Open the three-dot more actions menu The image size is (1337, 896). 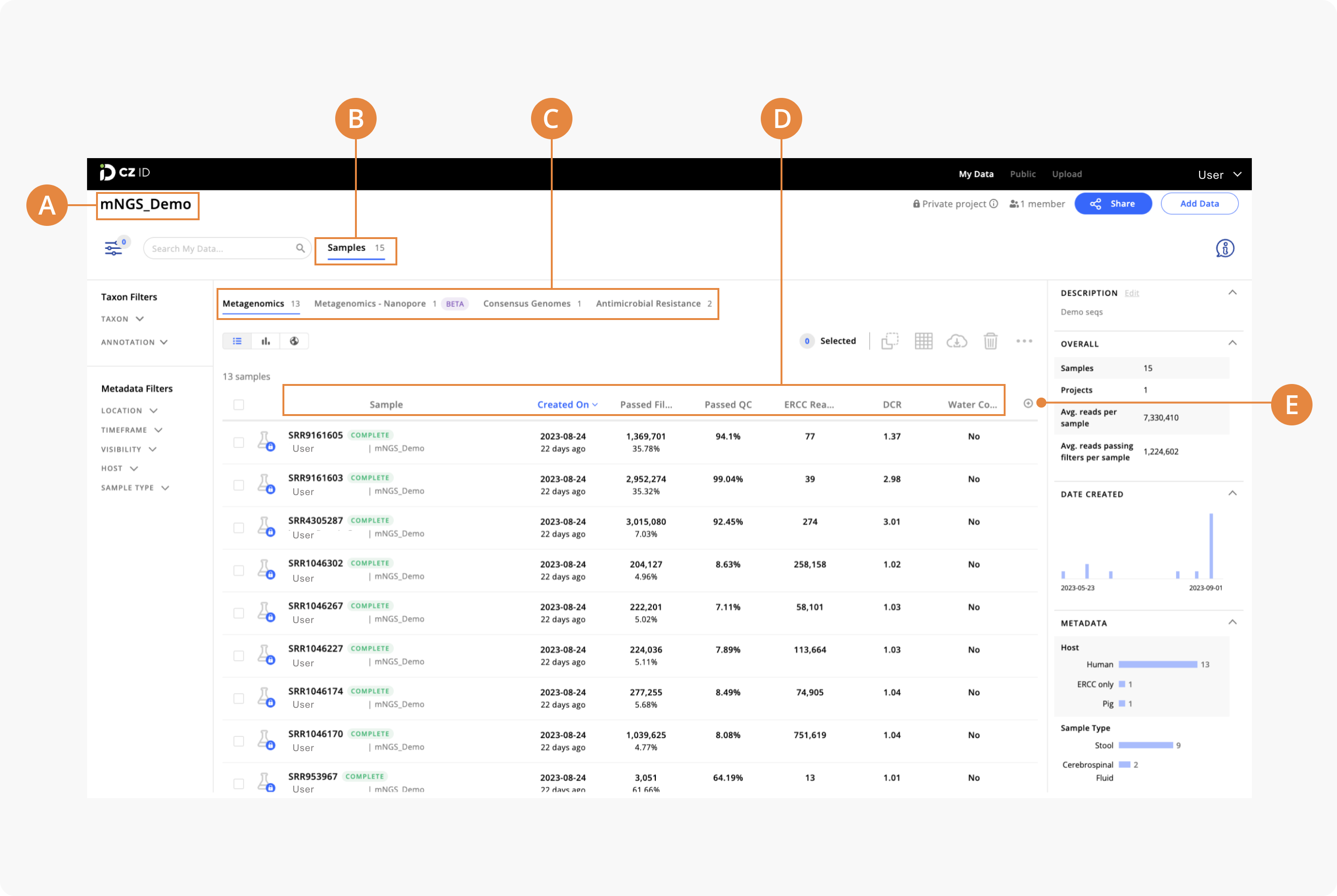coord(1024,341)
